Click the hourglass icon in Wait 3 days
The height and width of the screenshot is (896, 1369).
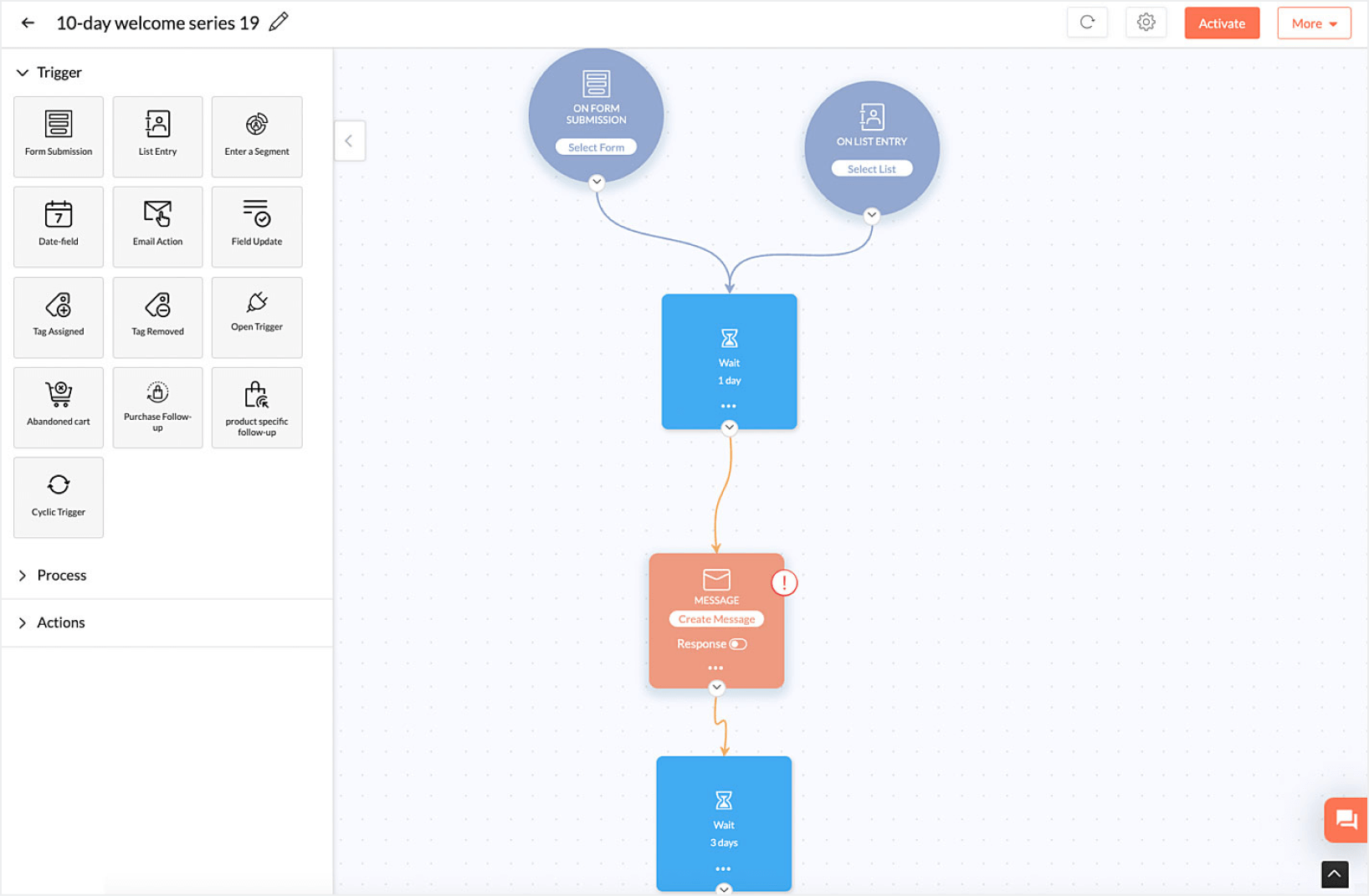click(x=724, y=801)
